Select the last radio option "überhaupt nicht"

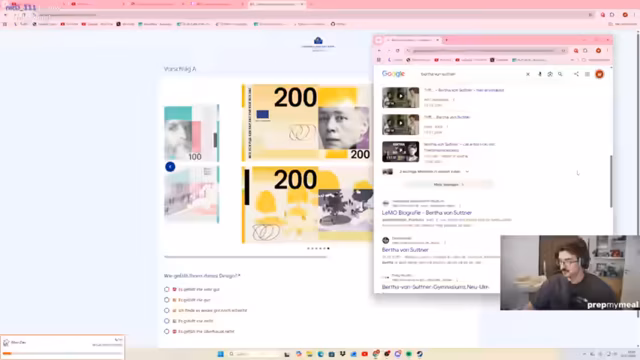point(167,331)
